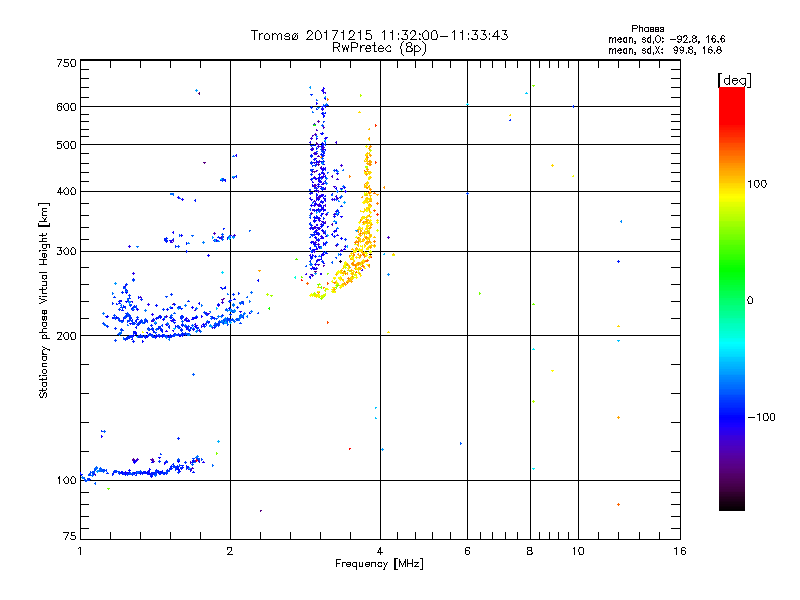Image resolution: width=800 pixels, height=600 pixels.
Task: Click the 'RwPretec (8p)' subtitle
Action: 379,48
